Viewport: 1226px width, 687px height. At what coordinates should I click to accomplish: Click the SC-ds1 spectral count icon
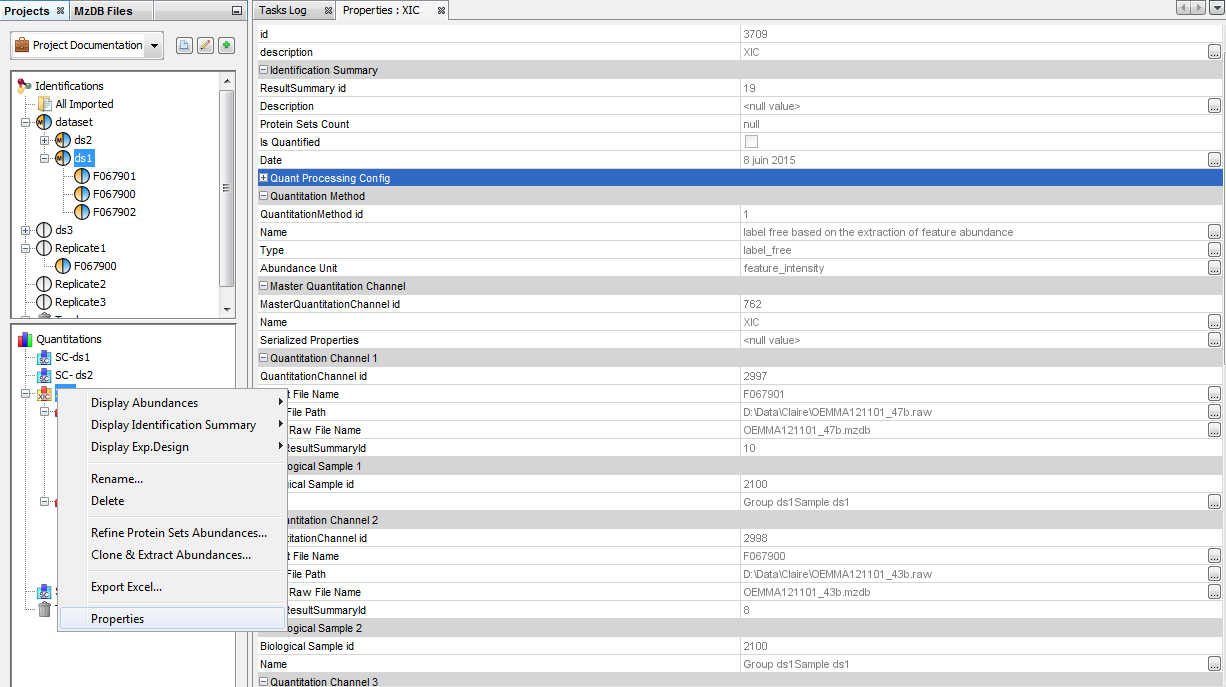[44, 357]
